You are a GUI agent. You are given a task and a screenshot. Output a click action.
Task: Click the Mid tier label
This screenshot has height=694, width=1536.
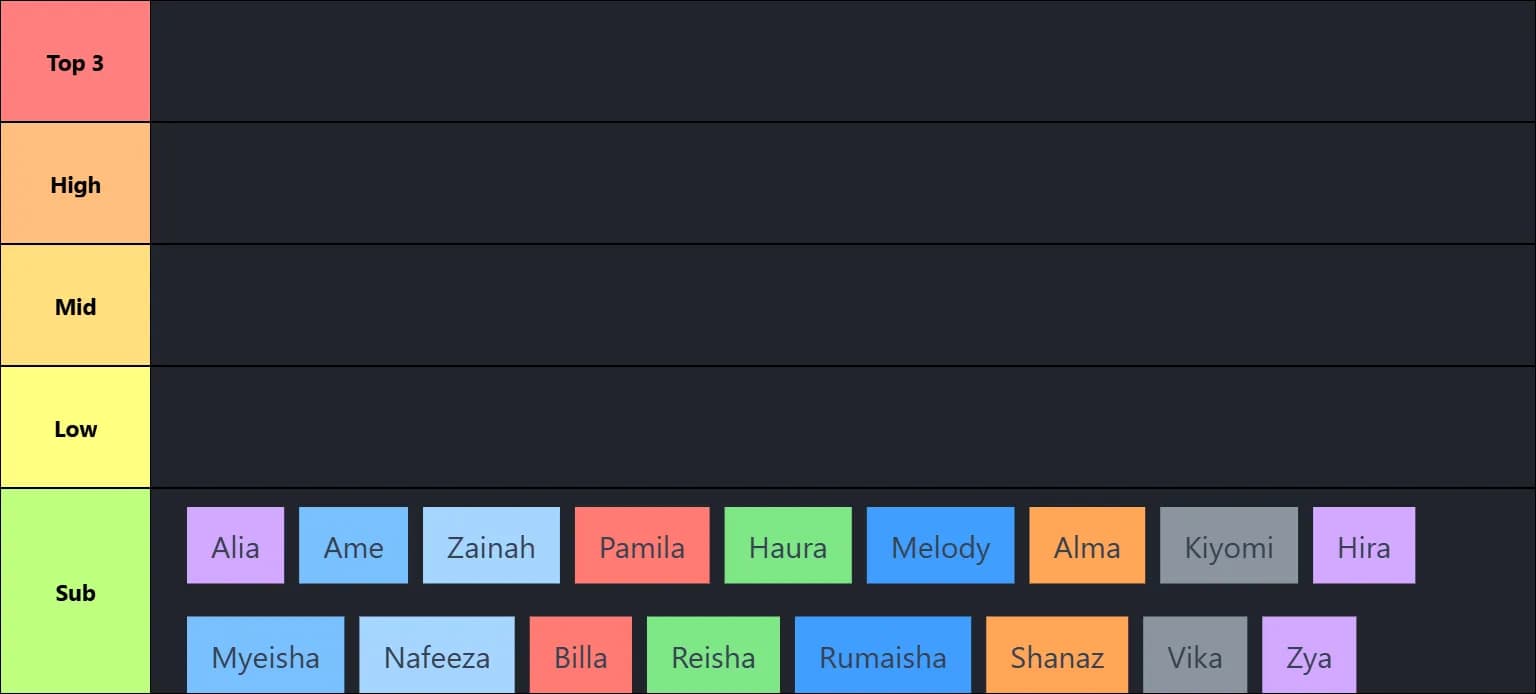(x=75, y=306)
